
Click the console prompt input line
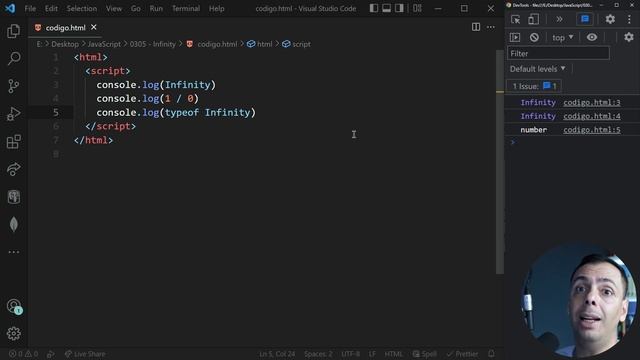pyautogui.click(x=572, y=142)
